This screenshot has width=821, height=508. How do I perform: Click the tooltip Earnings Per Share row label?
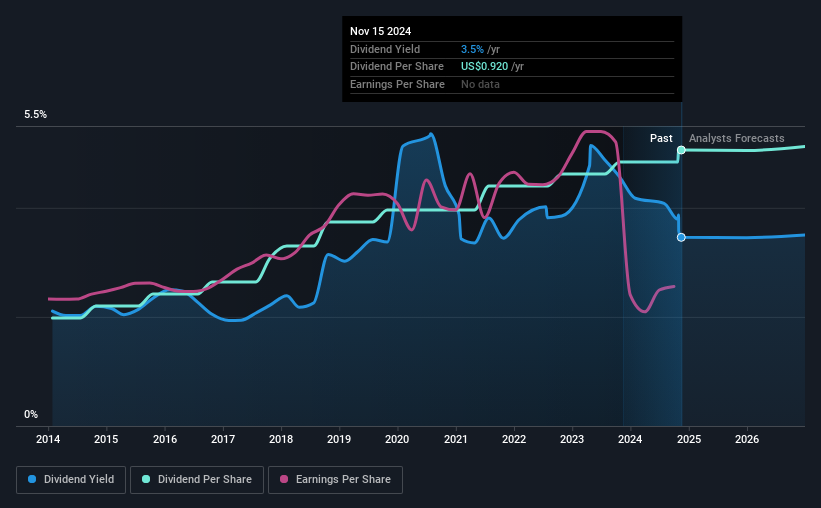click(x=397, y=84)
